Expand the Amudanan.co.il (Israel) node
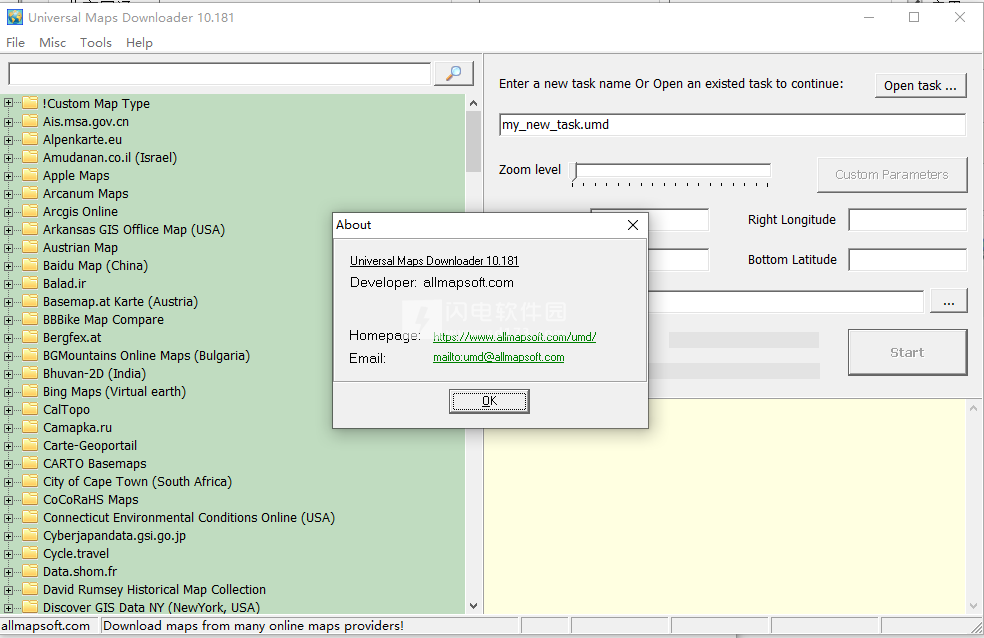Image resolution: width=984 pixels, height=638 pixels. [x=8, y=157]
